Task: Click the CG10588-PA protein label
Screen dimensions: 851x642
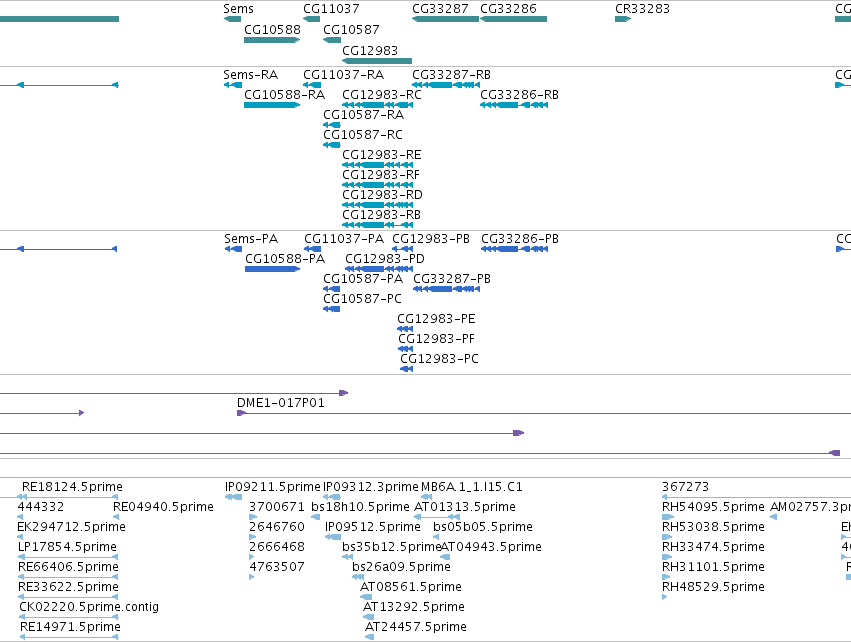Action: [x=285, y=259]
